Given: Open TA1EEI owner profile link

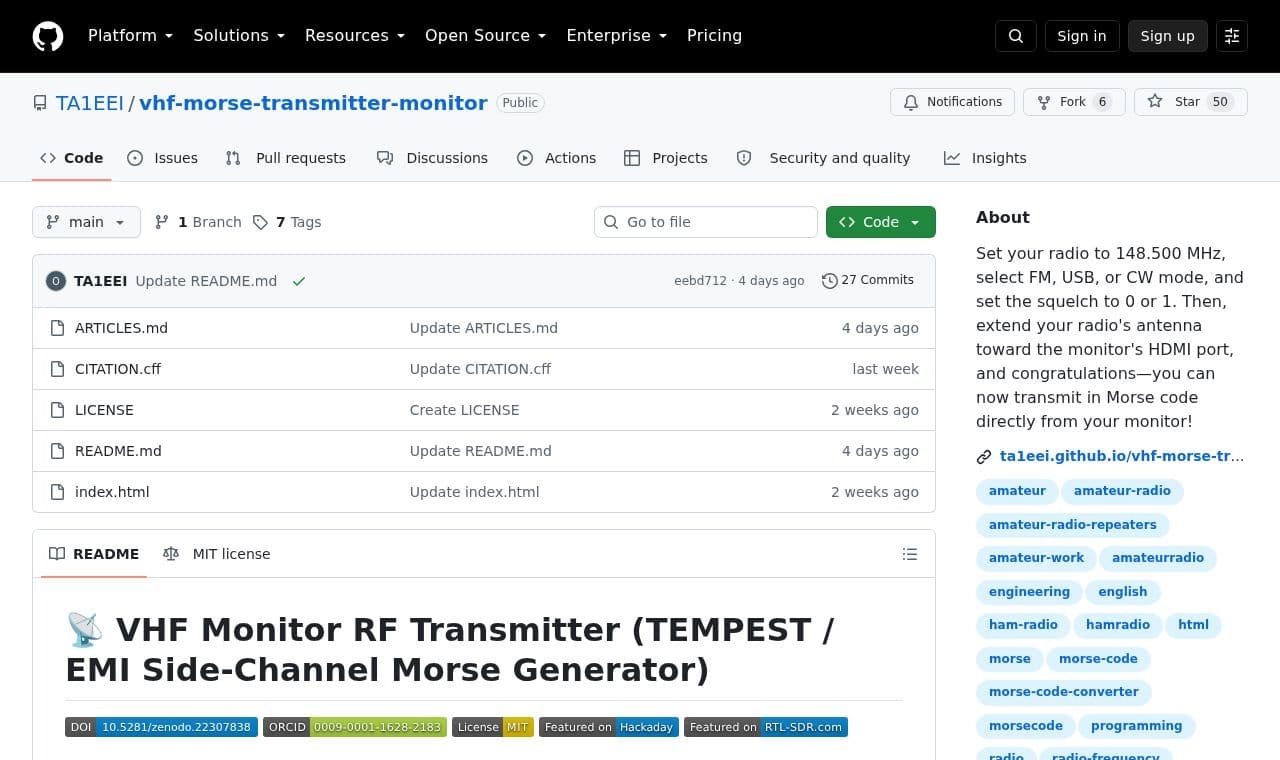Looking at the screenshot, I should tap(90, 103).
